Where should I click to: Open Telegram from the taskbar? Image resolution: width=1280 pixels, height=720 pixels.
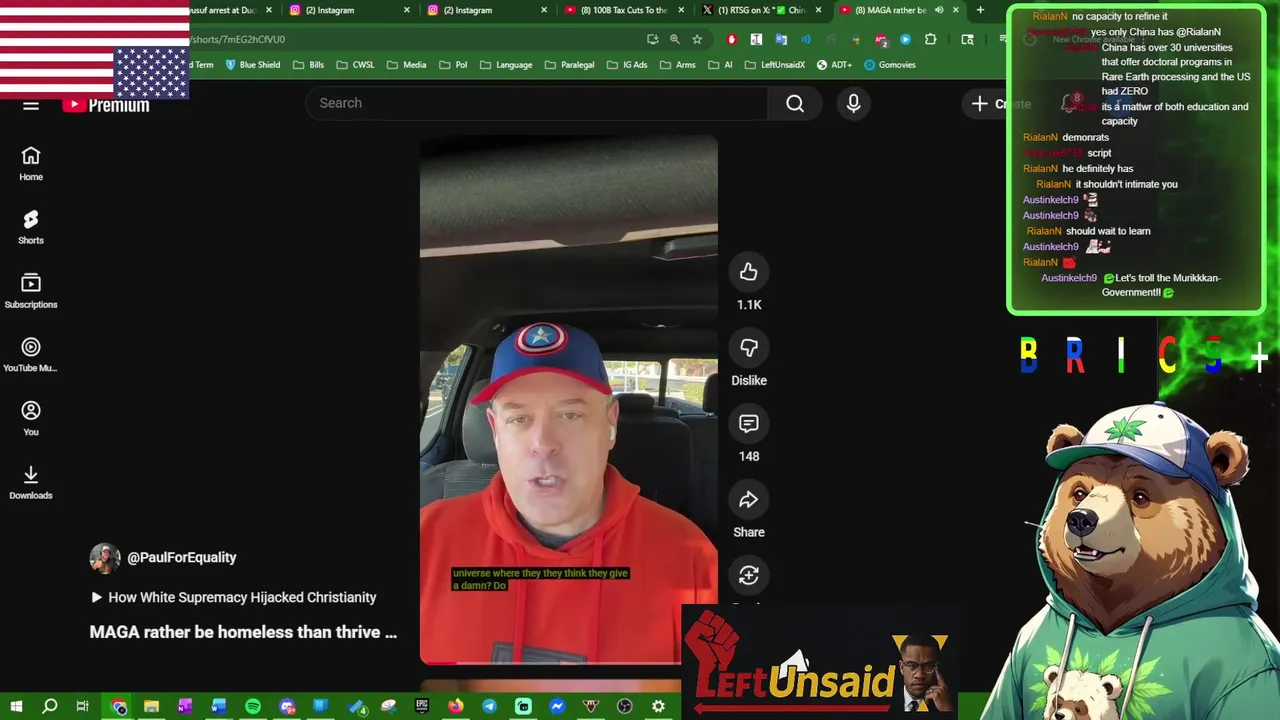489,707
